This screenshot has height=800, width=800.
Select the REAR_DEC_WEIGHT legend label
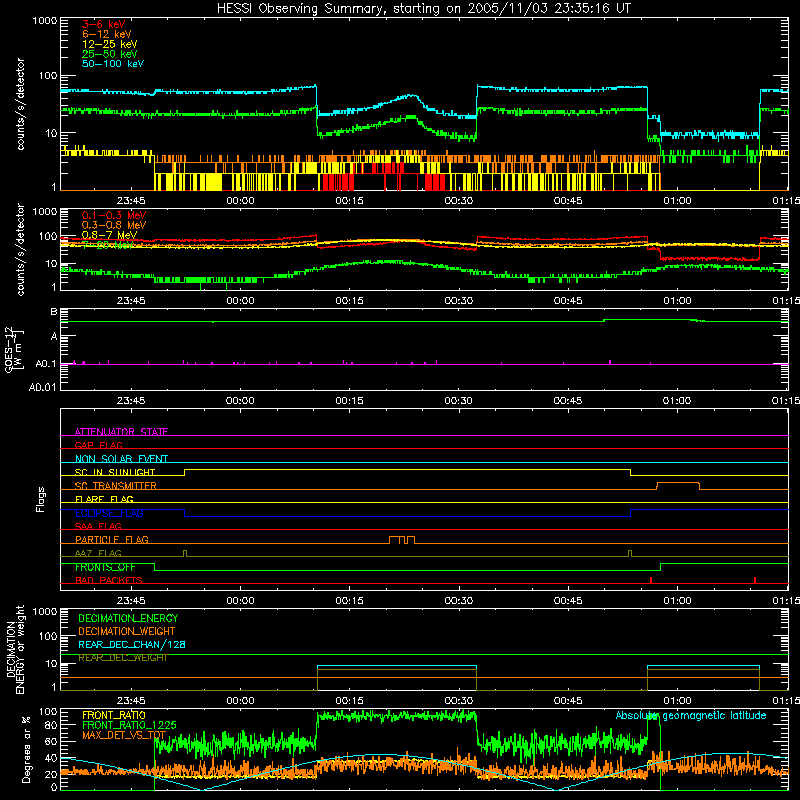pos(122,658)
